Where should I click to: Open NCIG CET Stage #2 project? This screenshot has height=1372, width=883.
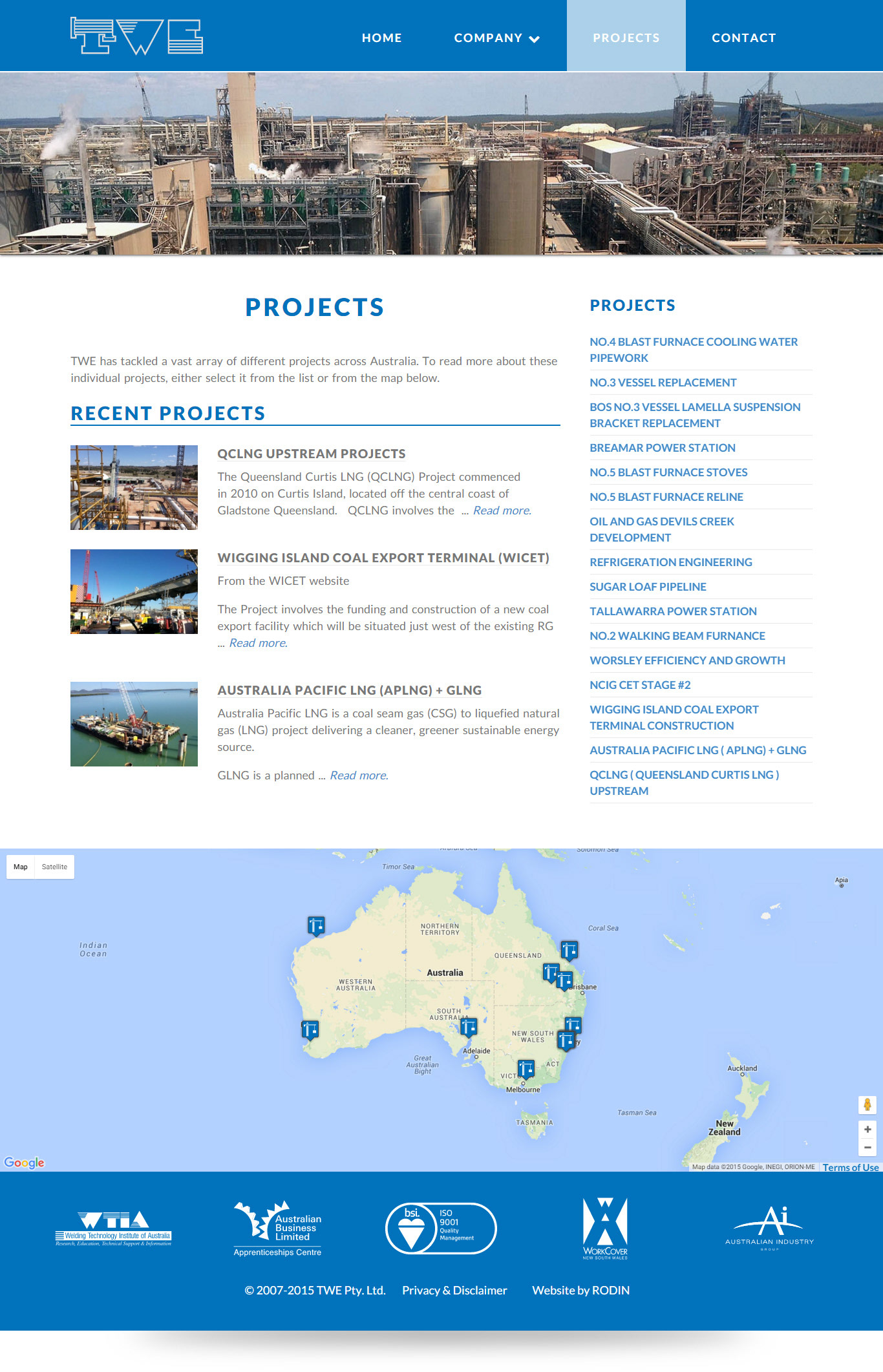(x=640, y=685)
